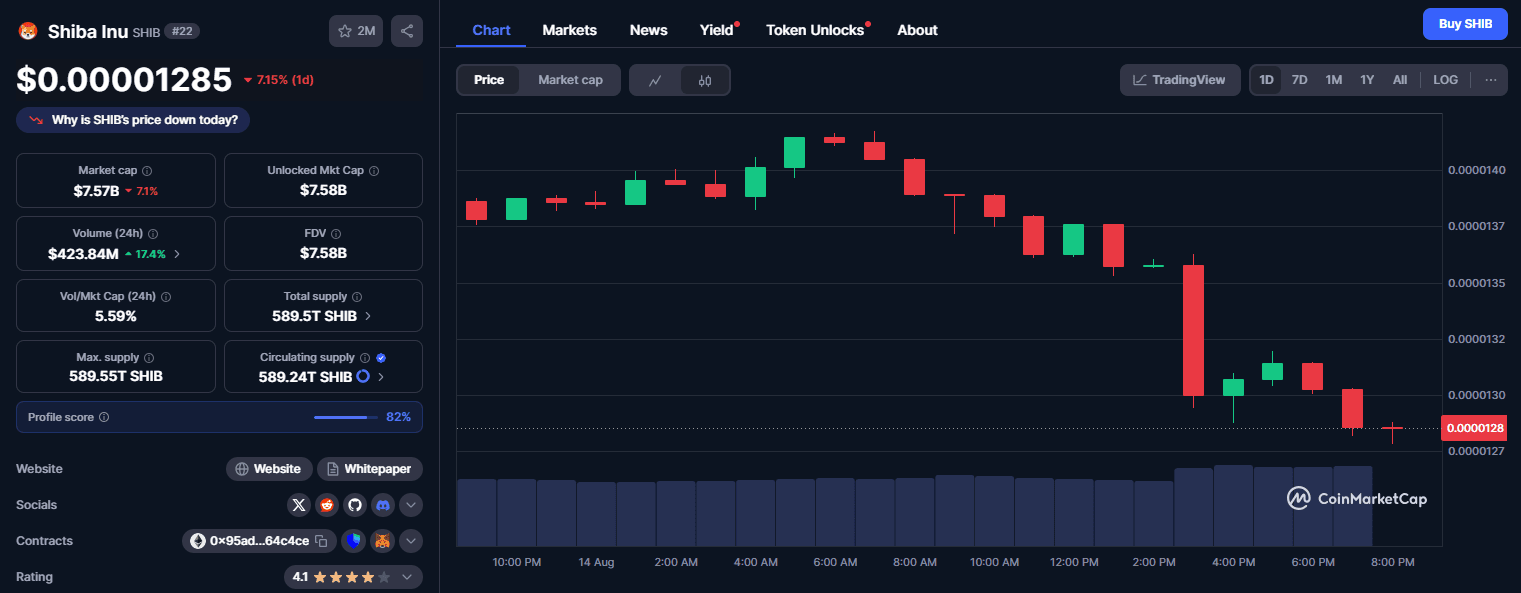The width and height of the screenshot is (1521, 593).
Task: Switch to candlestick chart icon
Action: [705, 80]
